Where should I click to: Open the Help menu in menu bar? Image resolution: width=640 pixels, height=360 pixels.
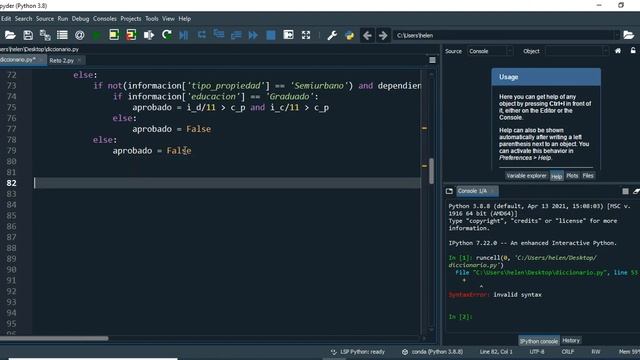184,19
